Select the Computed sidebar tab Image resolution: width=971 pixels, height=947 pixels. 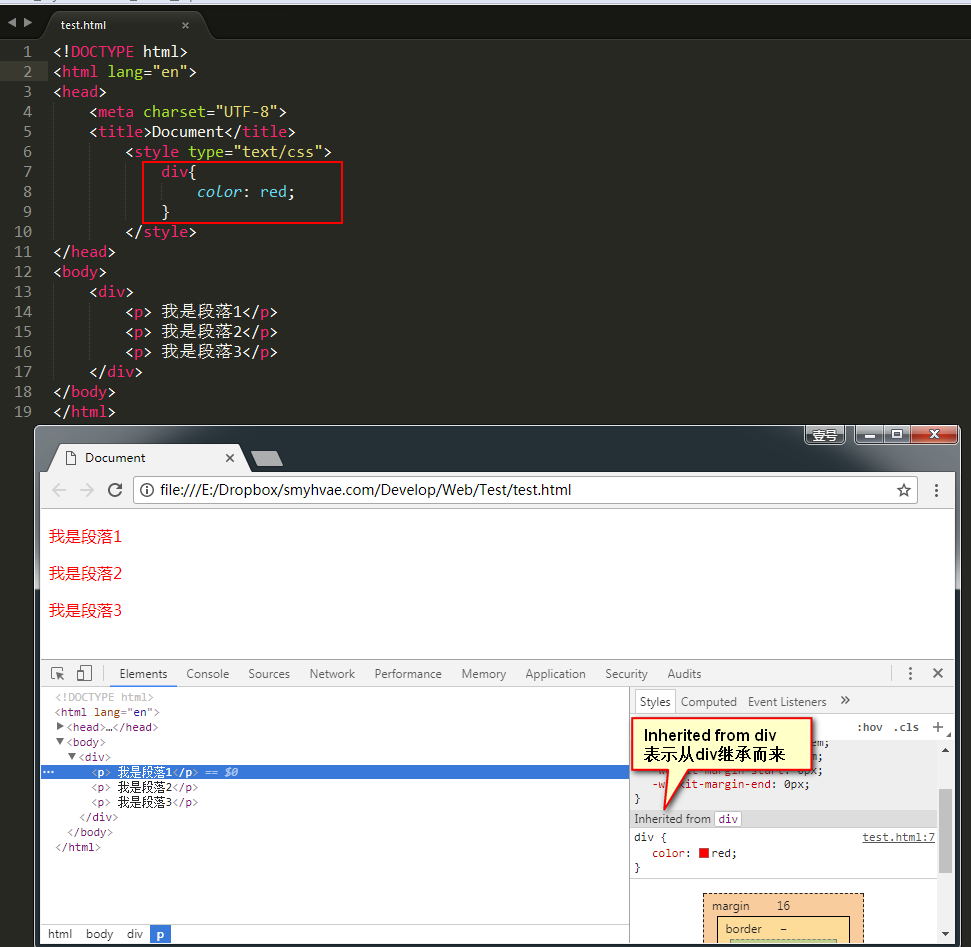(708, 702)
